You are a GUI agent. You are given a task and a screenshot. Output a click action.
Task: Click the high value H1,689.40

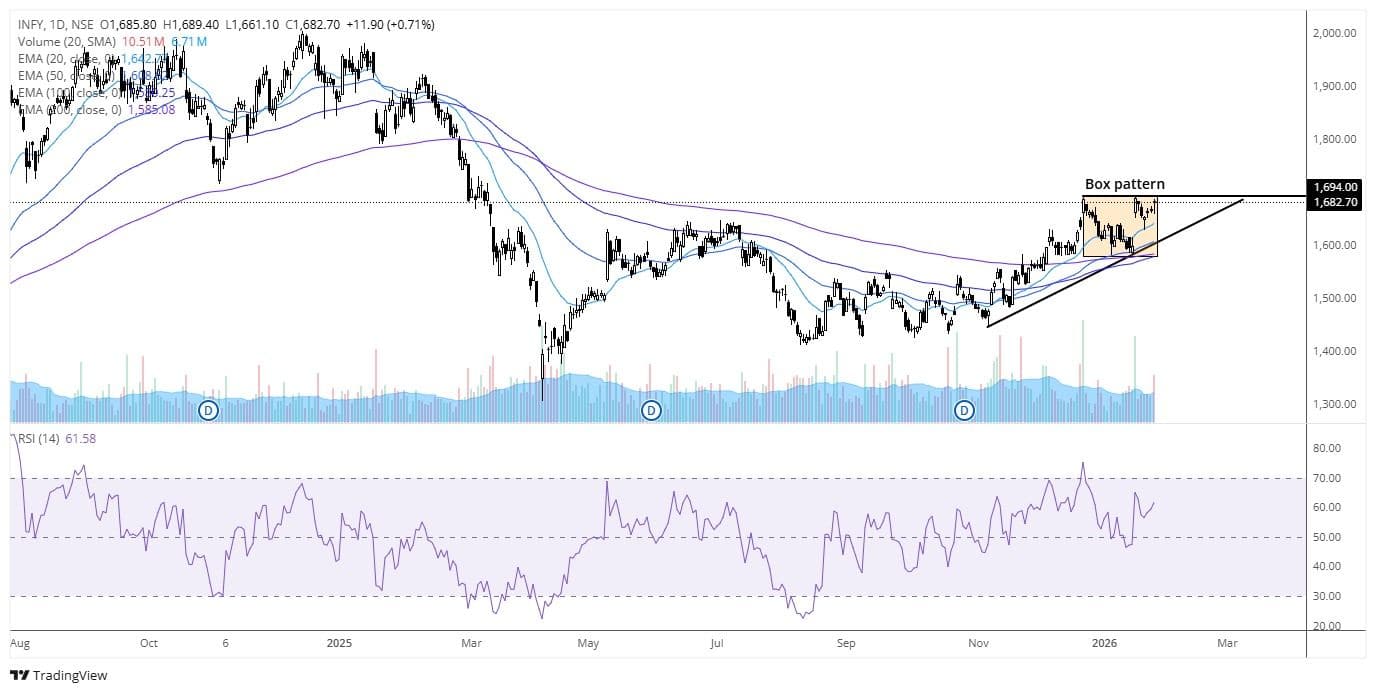(190, 25)
